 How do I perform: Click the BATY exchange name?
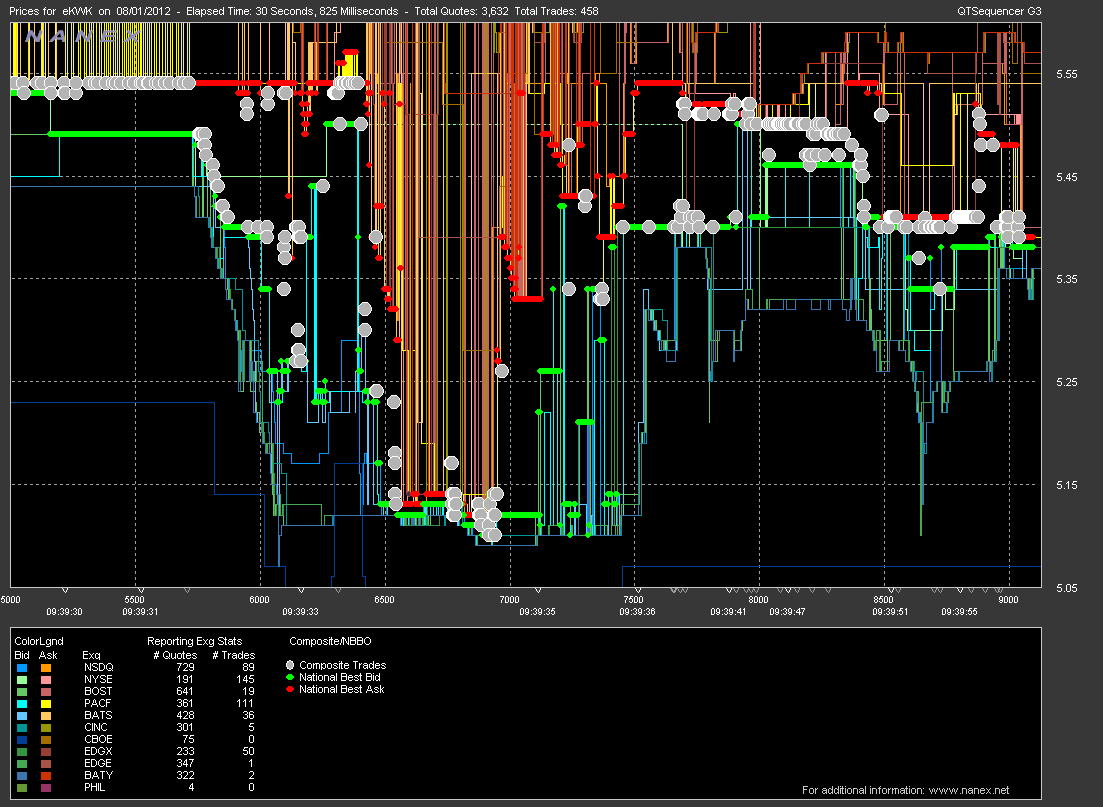(98, 775)
